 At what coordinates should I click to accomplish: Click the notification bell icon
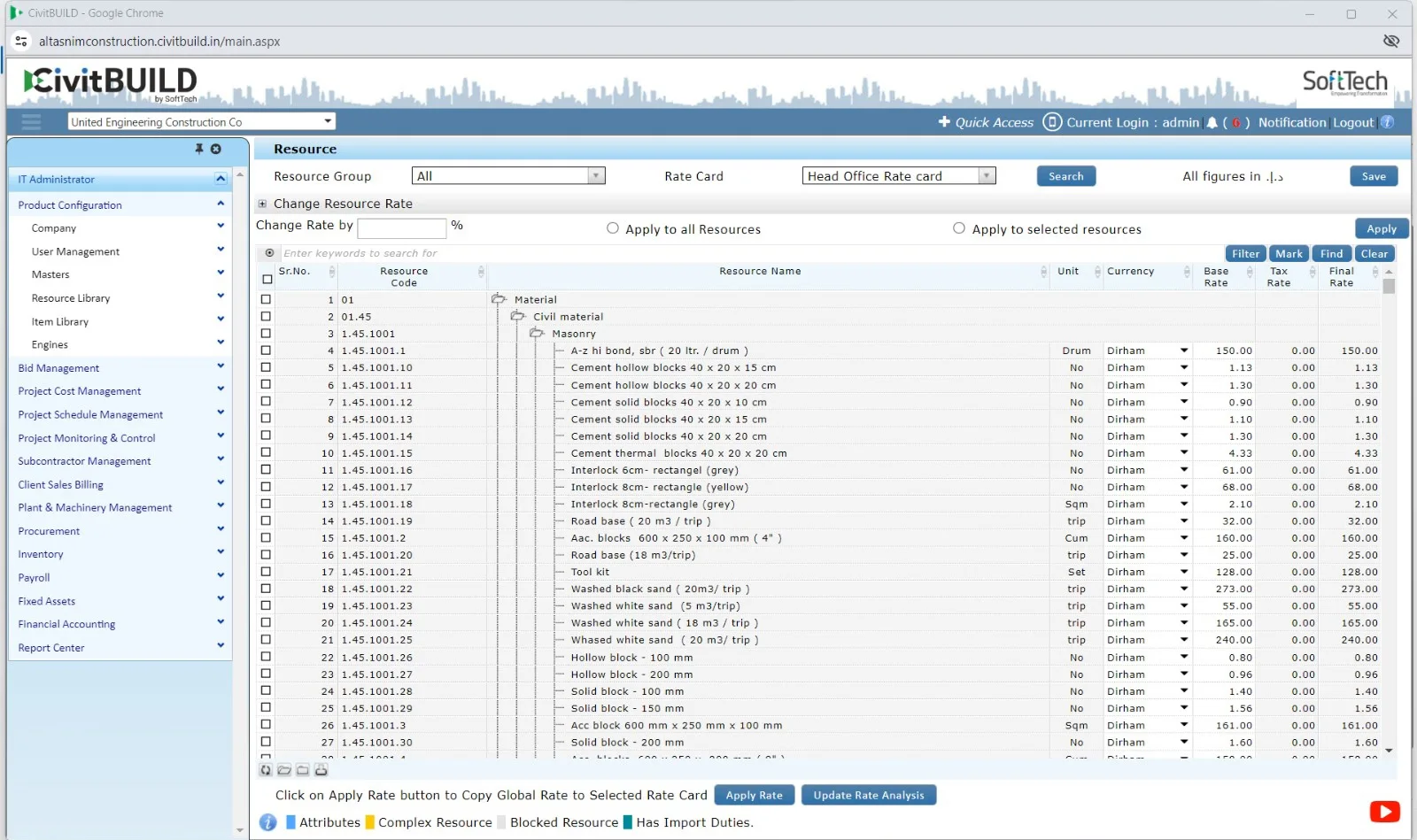(1212, 123)
